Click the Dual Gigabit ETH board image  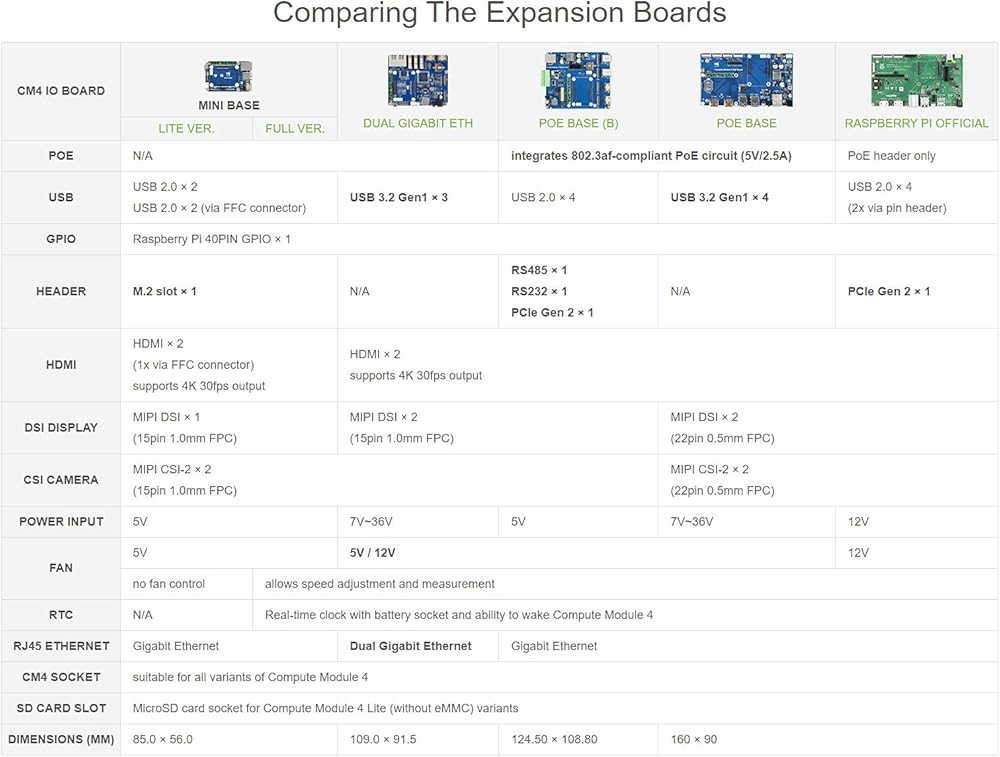tap(418, 80)
